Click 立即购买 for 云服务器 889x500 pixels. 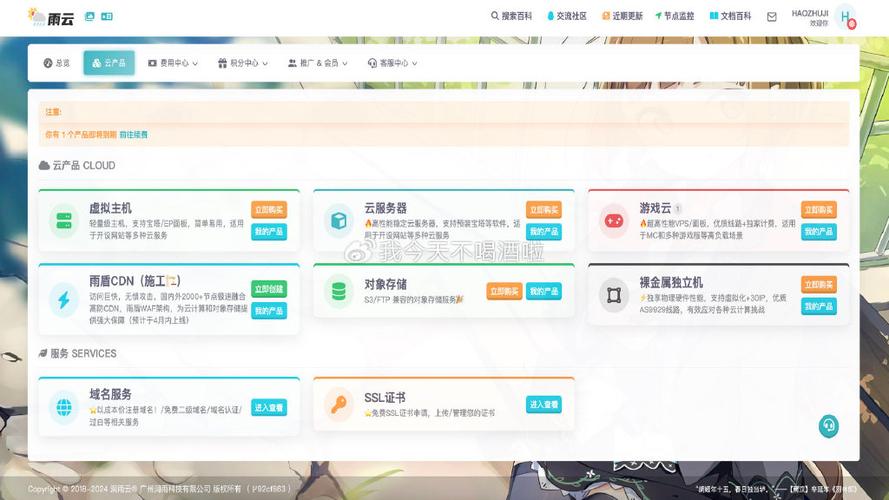coord(544,210)
